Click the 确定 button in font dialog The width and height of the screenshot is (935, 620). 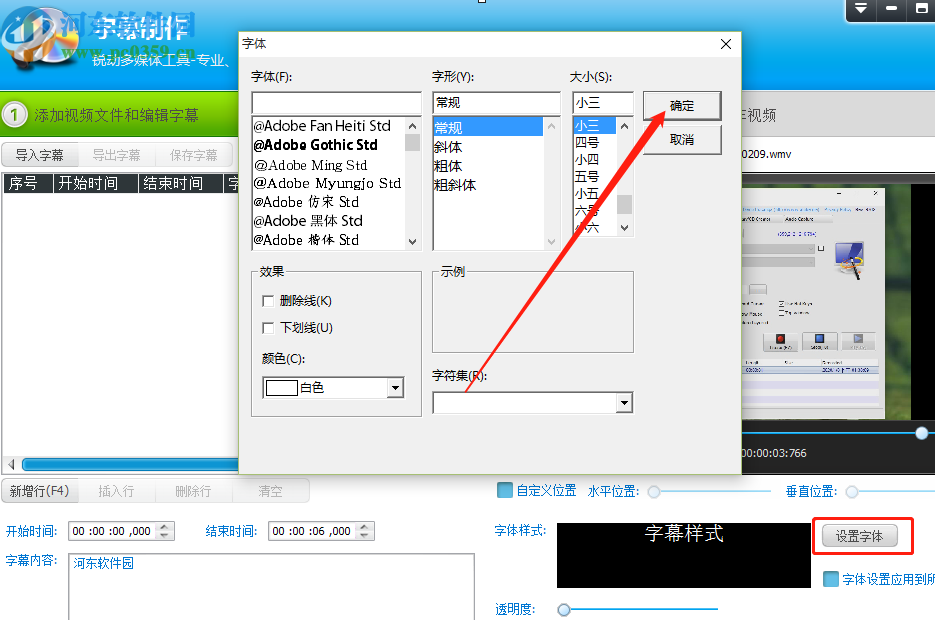click(x=682, y=106)
